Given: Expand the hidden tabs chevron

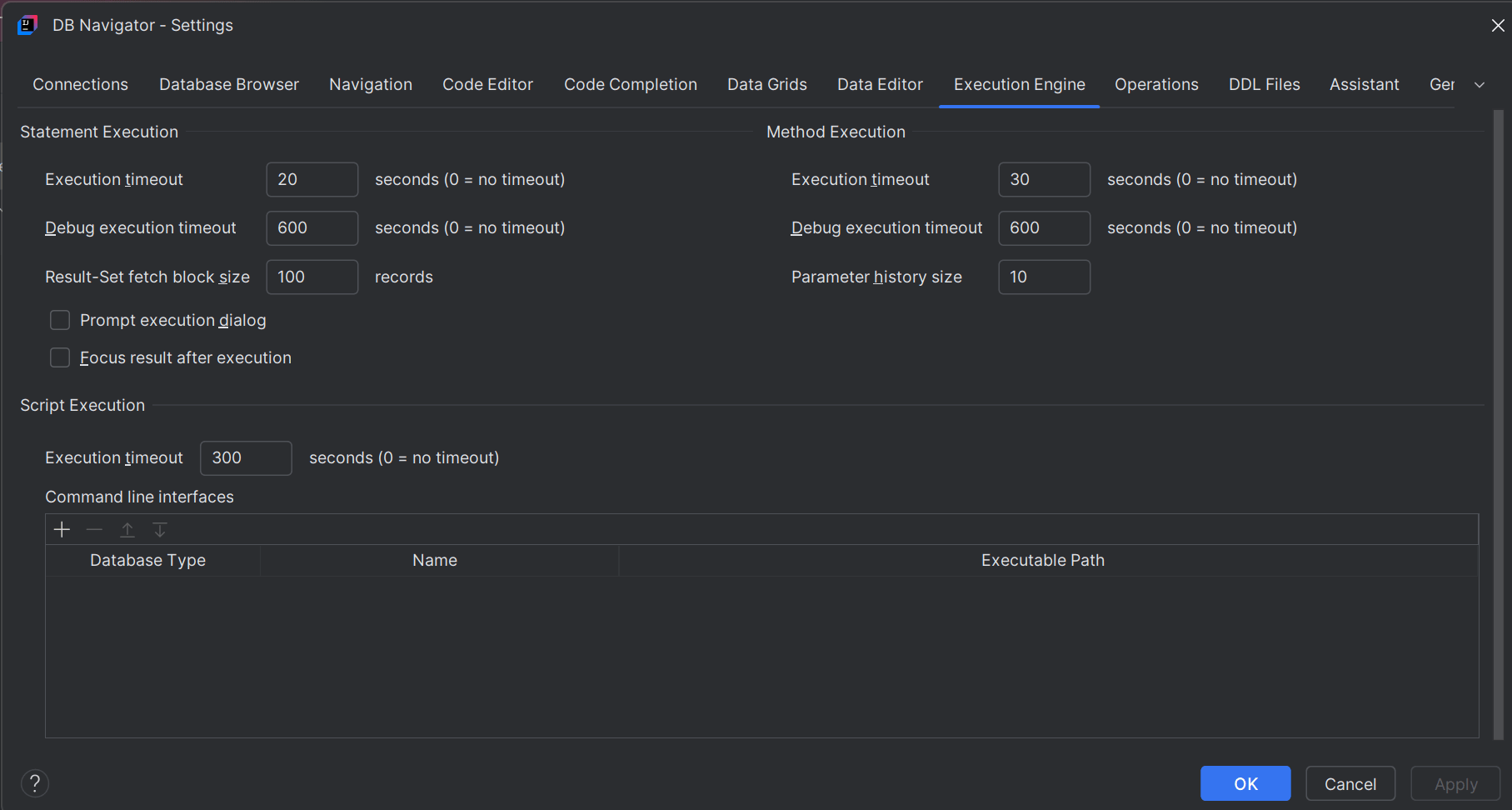Looking at the screenshot, I should (1480, 84).
